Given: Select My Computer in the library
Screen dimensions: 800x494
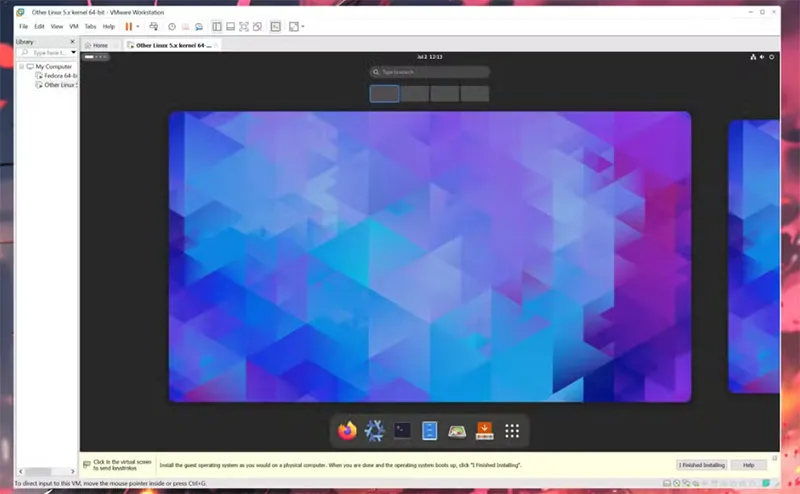Looking at the screenshot, I should 49,66.
